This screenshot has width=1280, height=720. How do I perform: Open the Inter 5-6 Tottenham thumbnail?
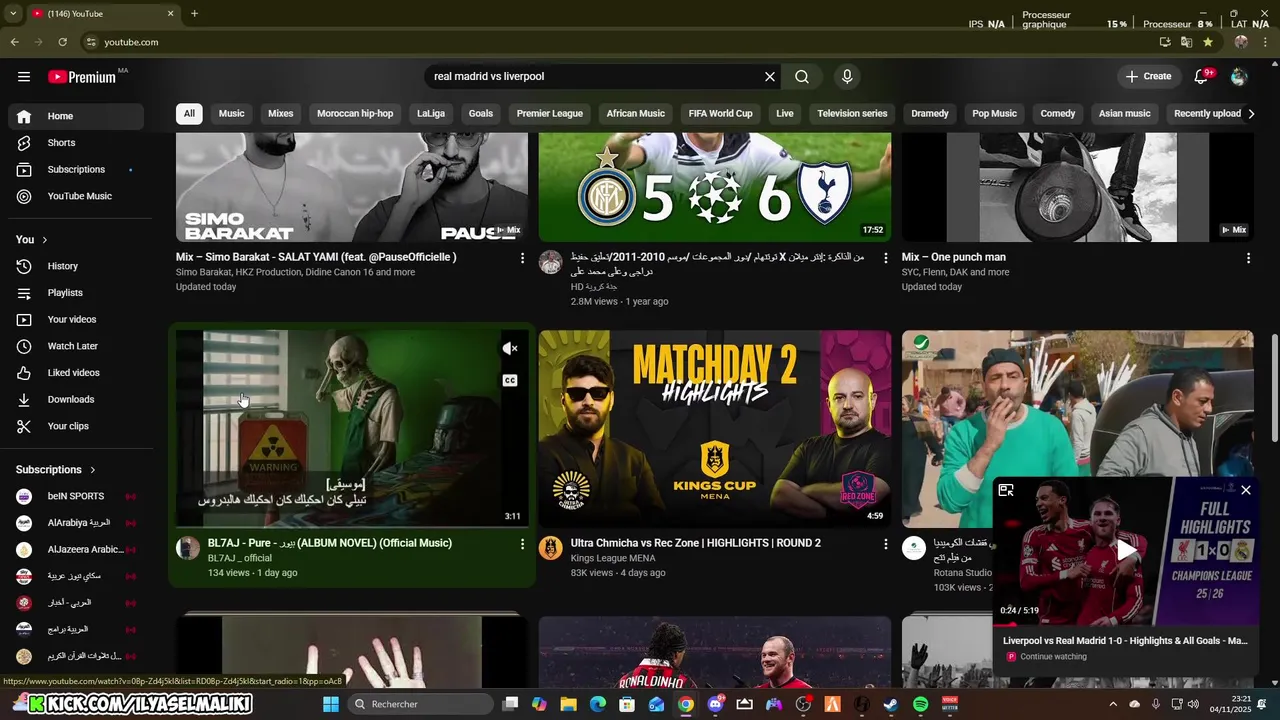pos(715,187)
